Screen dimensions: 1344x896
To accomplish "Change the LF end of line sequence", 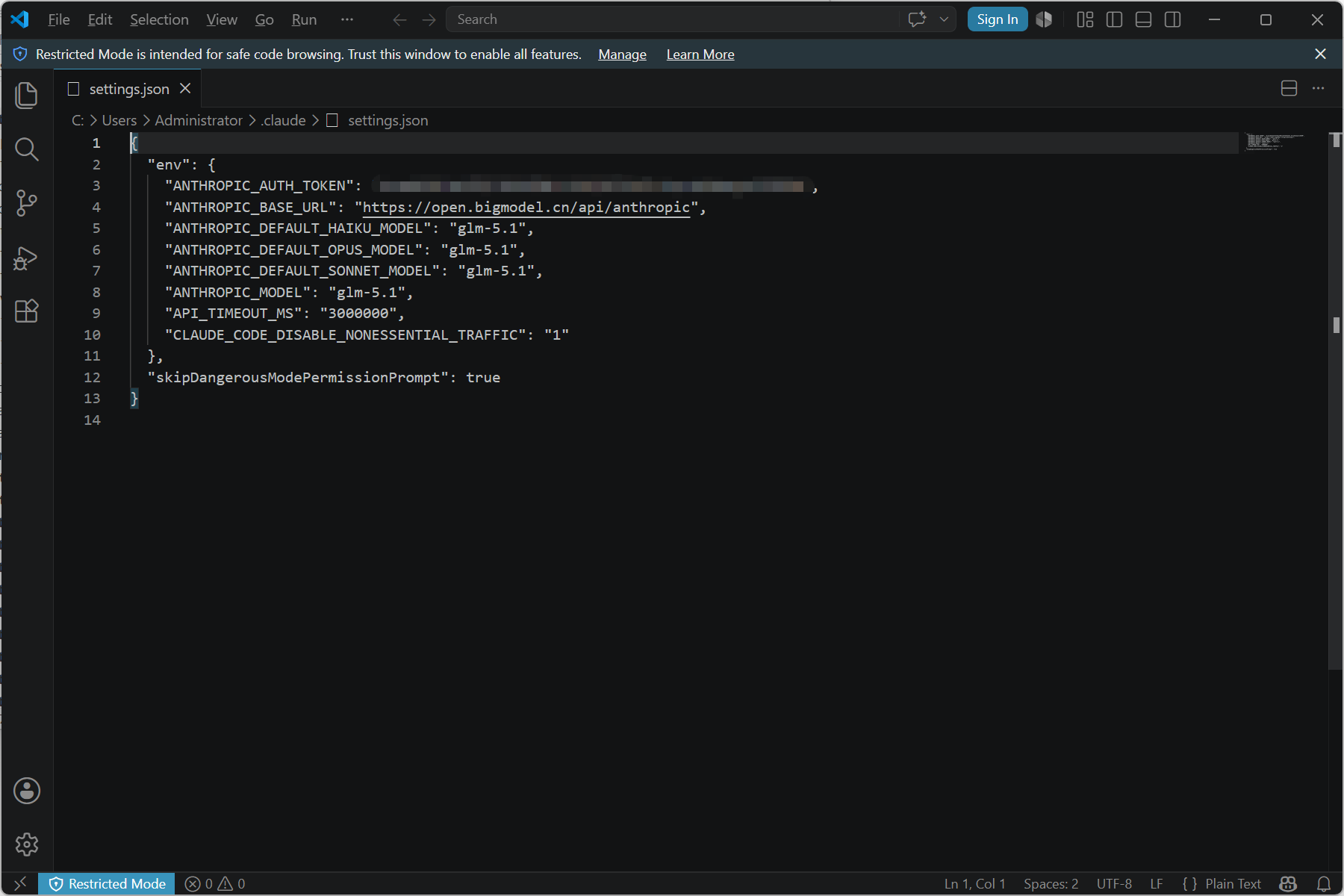I will (1157, 884).
